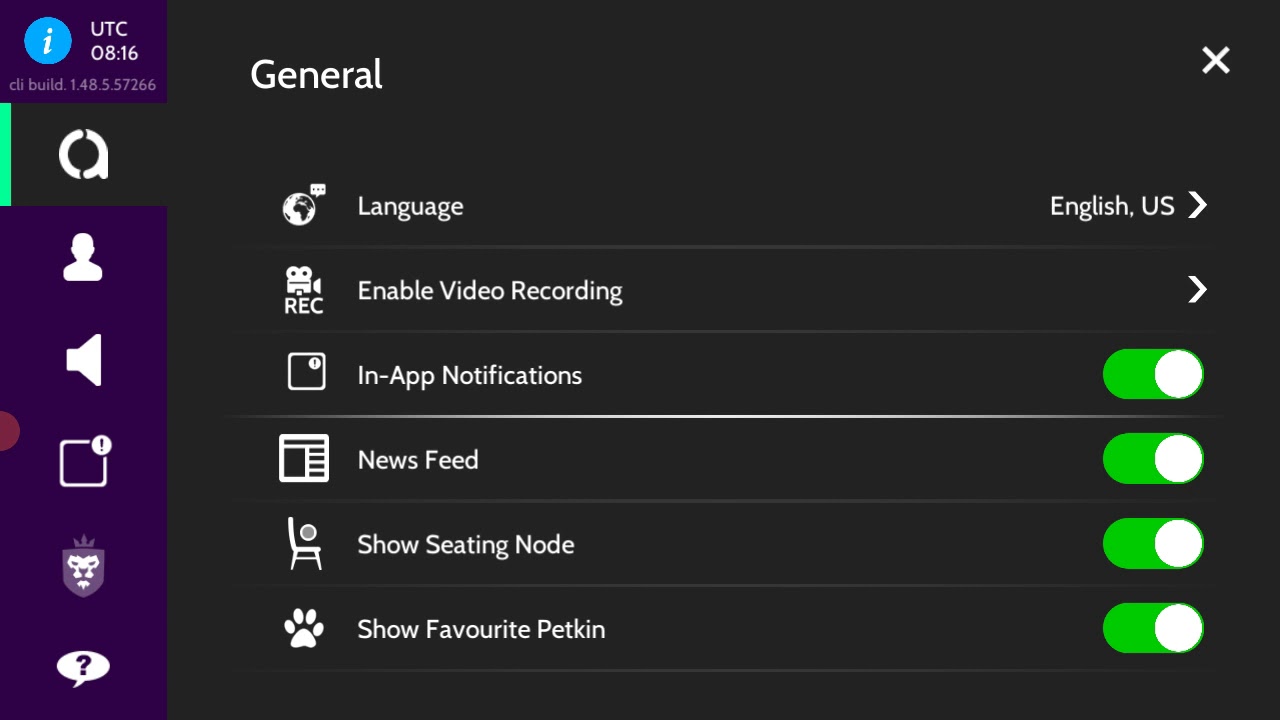Expand the Language chevron arrow

click(1197, 206)
